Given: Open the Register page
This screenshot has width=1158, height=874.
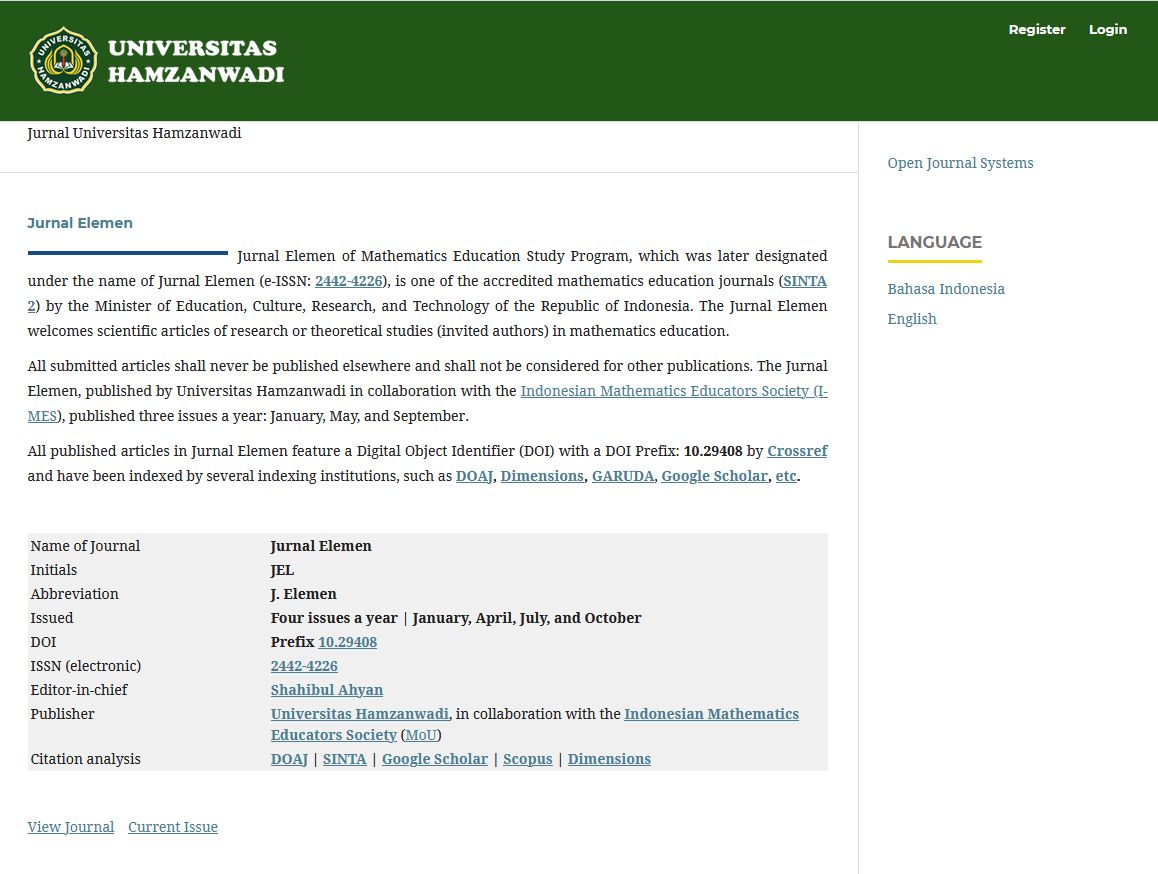Looking at the screenshot, I should 1036,30.
